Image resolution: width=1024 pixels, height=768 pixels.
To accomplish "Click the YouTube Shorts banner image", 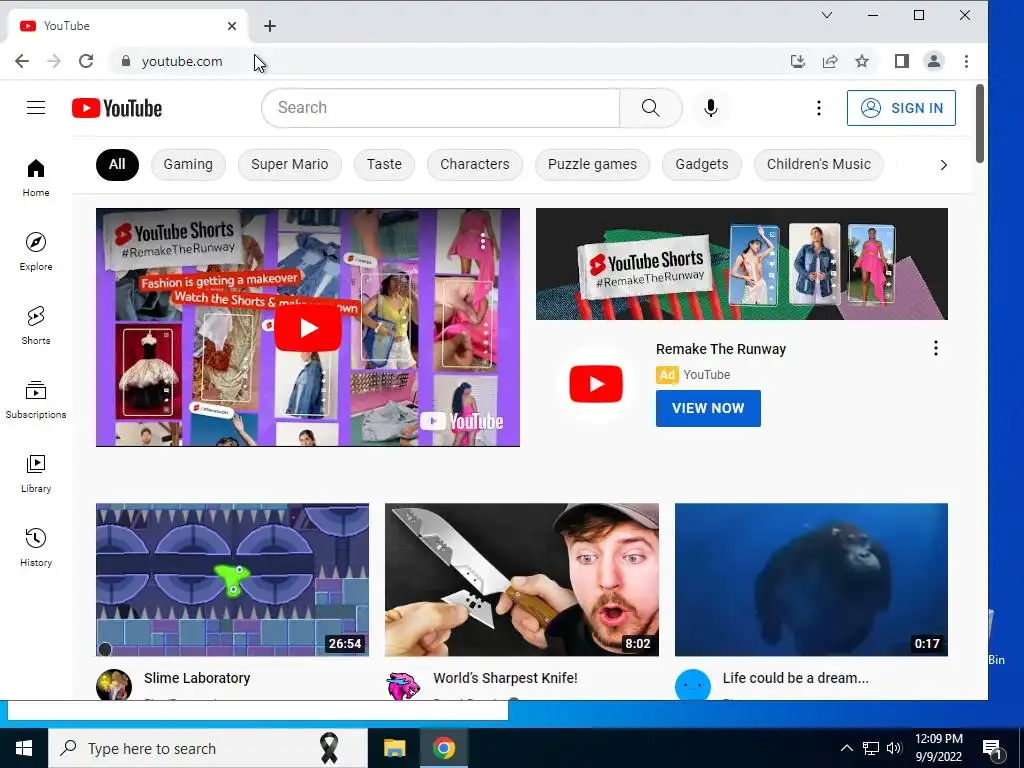I will 742,264.
